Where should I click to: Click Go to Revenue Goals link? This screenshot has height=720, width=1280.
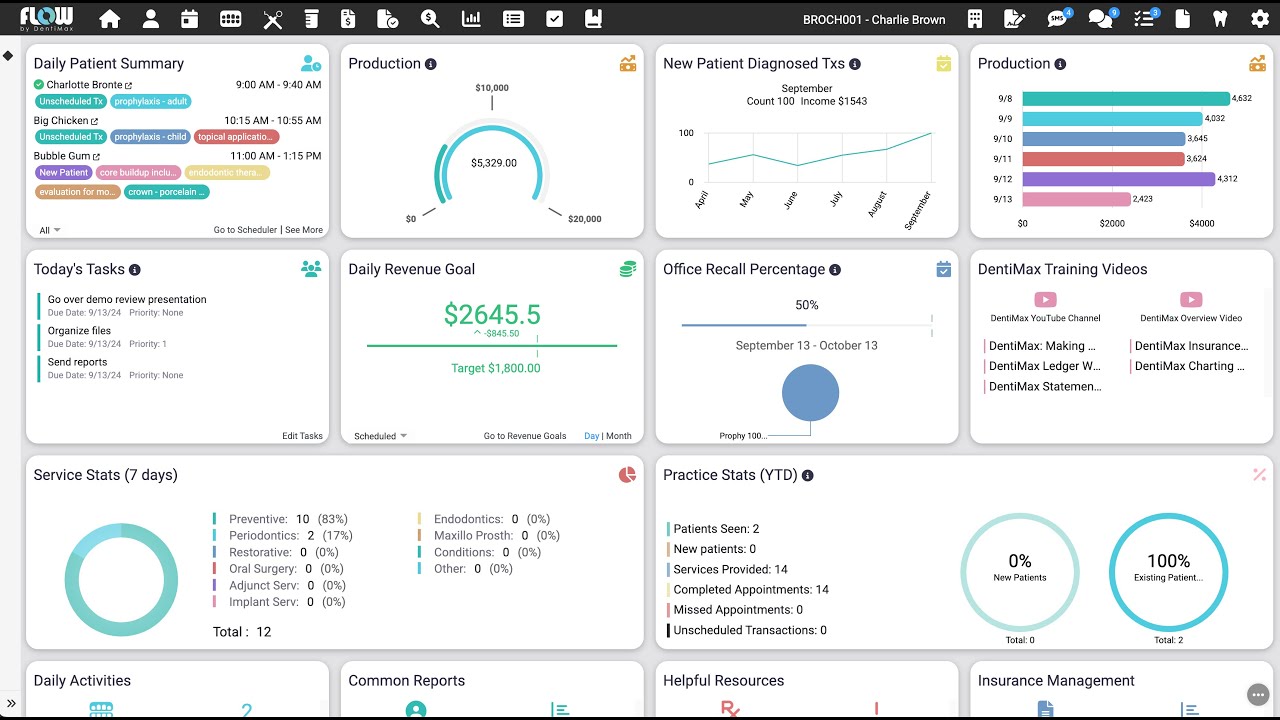click(x=525, y=436)
